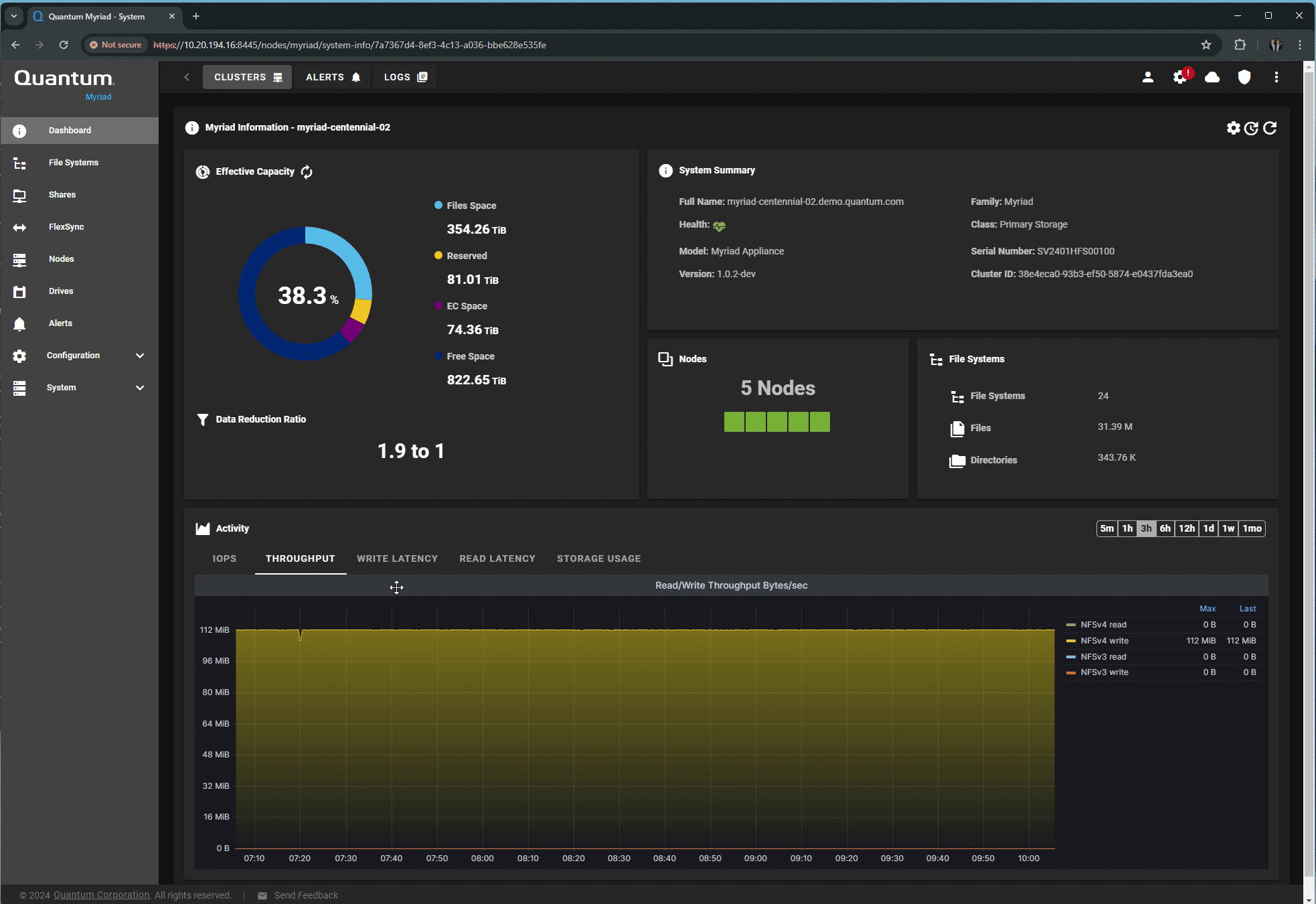
Task: Open the ALERTS tab in the top bar
Action: [333, 77]
